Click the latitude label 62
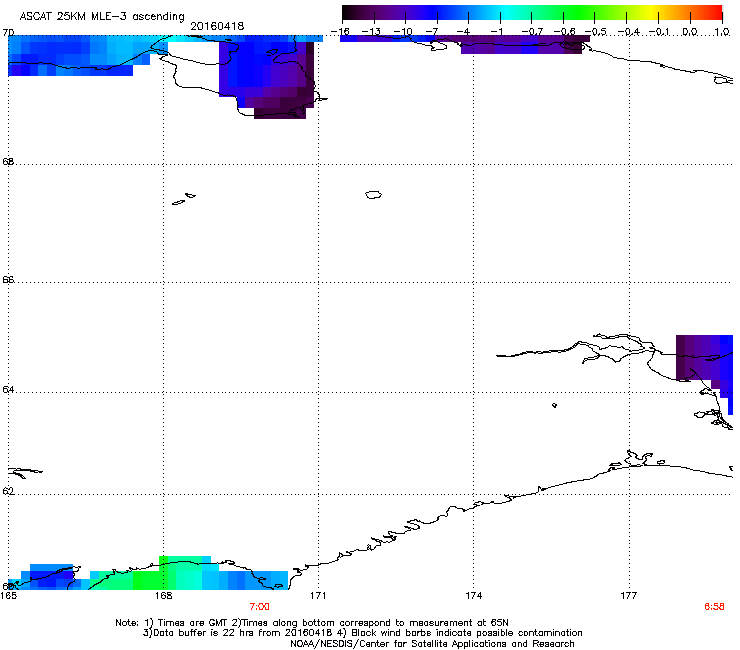 (8, 491)
